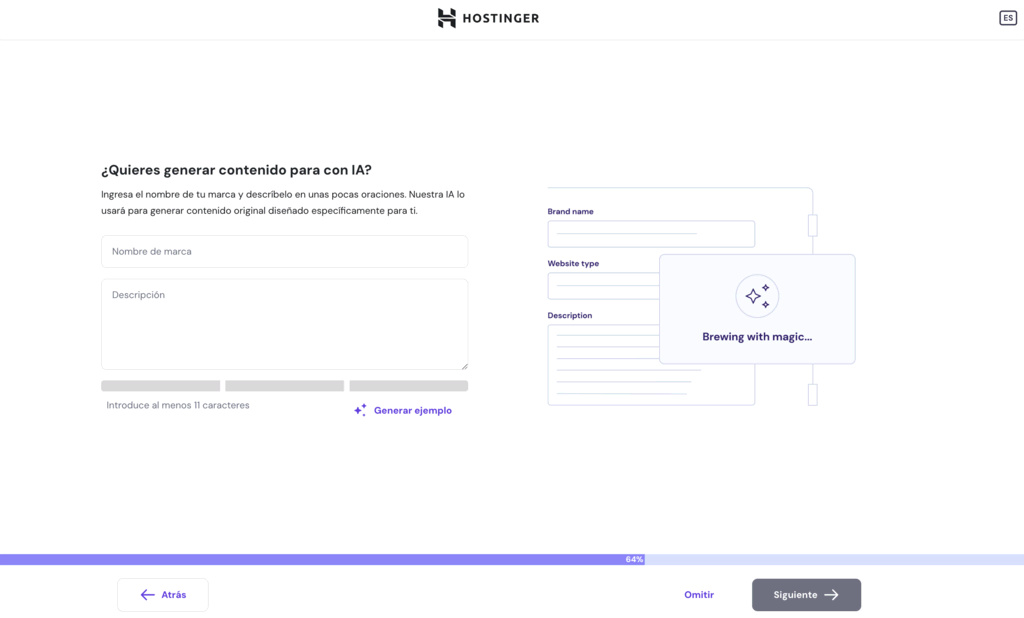
Task: Click the middle gray strength bar segment
Action: (284, 386)
